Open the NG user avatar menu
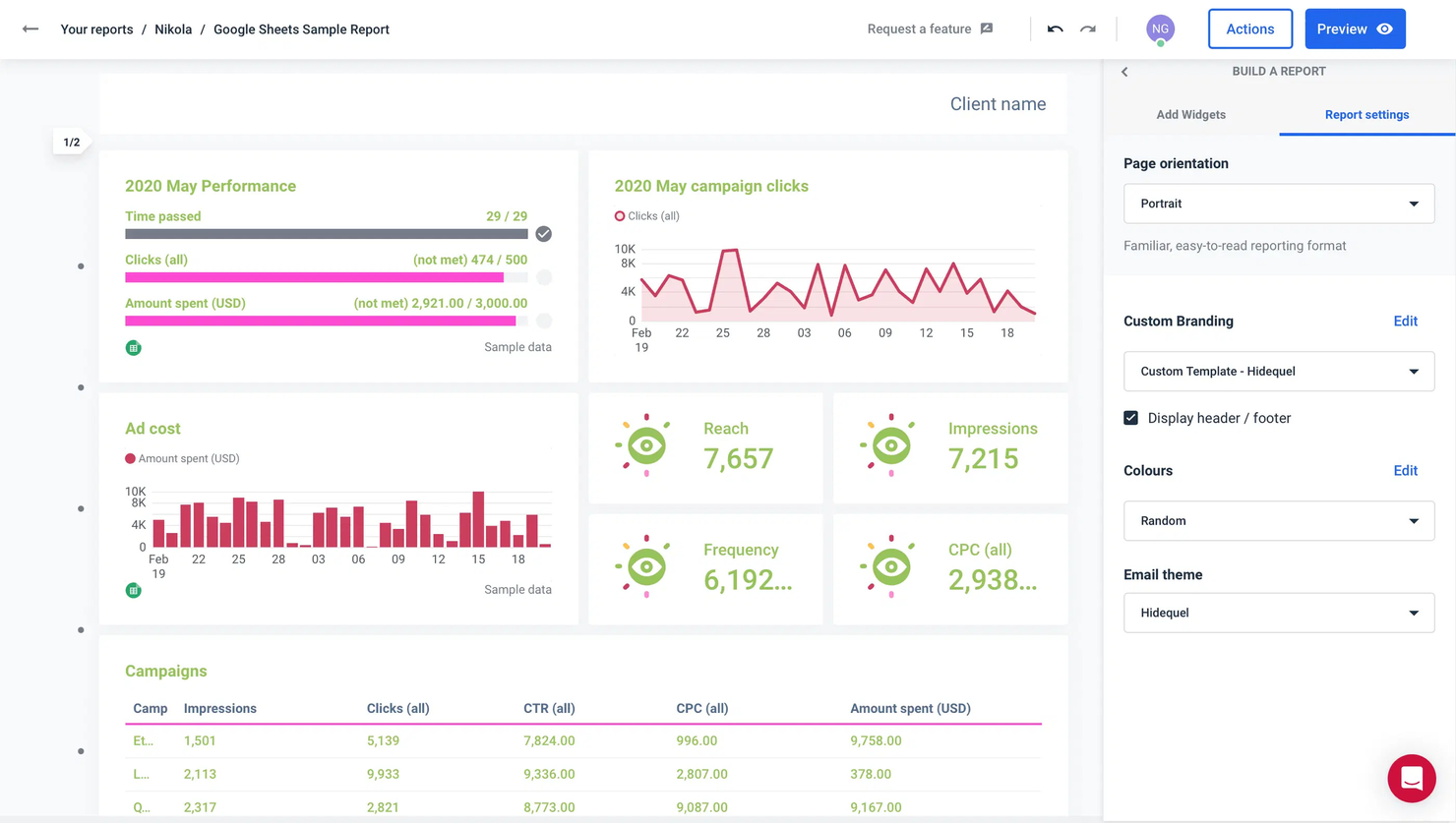Viewport: 1456px width, 823px height. point(1160,29)
